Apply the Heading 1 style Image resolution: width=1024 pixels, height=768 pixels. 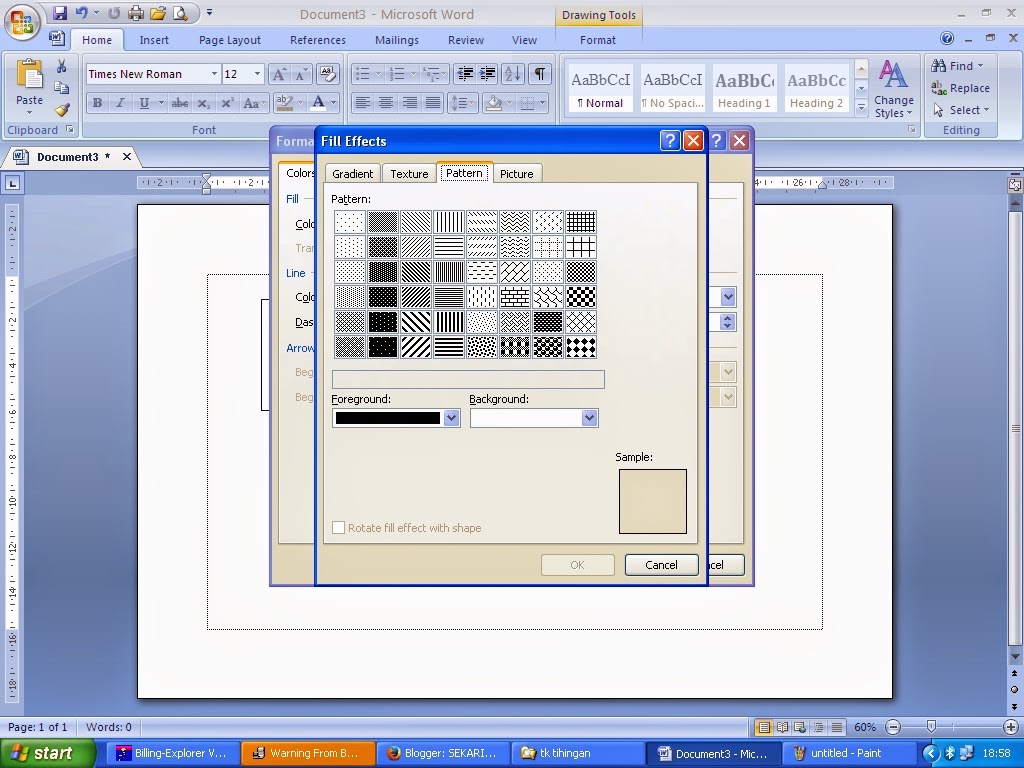744,89
